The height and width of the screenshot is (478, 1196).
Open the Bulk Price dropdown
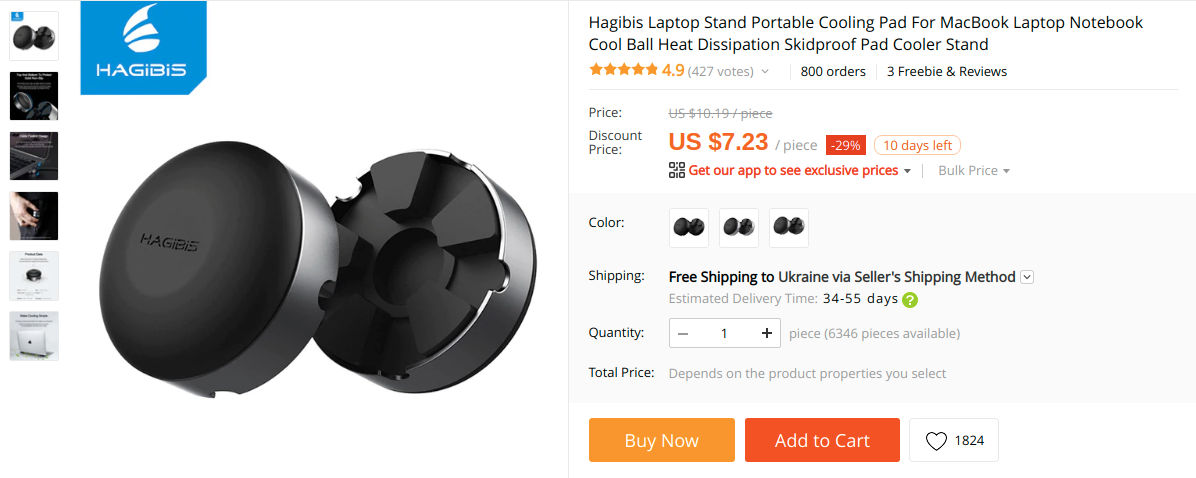(x=974, y=171)
